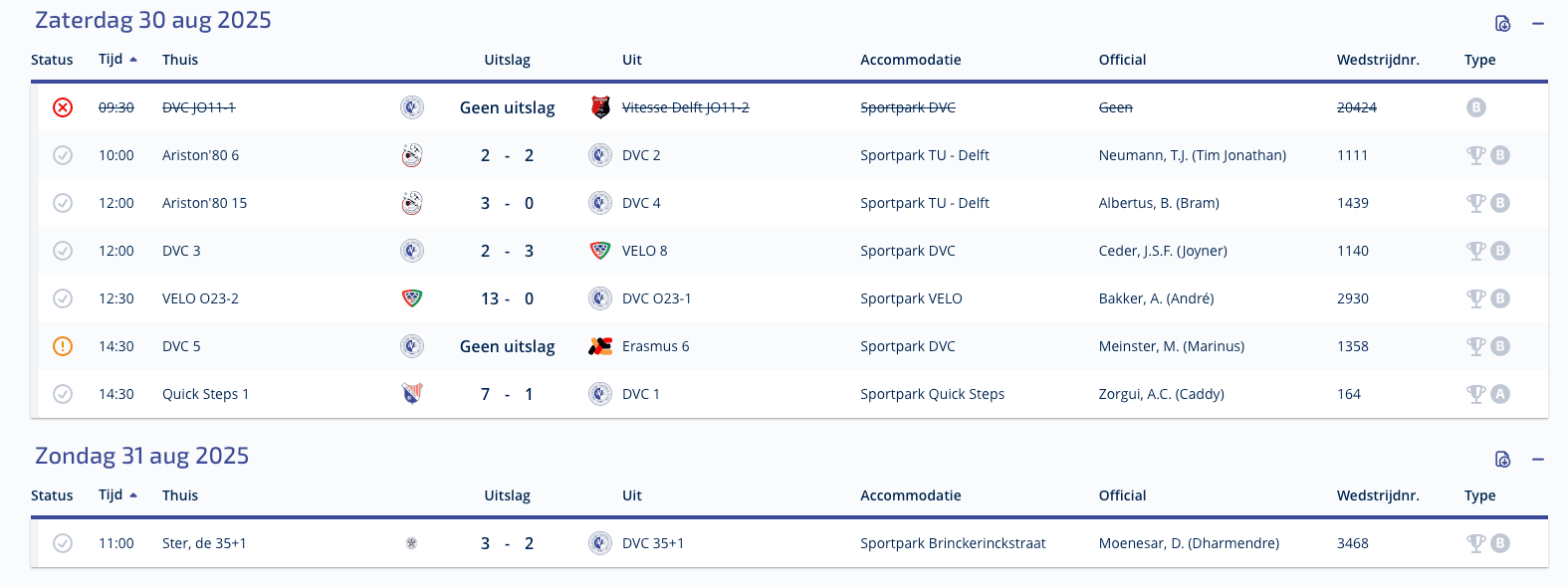The width and height of the screenshot is (1568, 585).
Task: Sort Saturday matches by Tijd column
Action: point(117,60)
